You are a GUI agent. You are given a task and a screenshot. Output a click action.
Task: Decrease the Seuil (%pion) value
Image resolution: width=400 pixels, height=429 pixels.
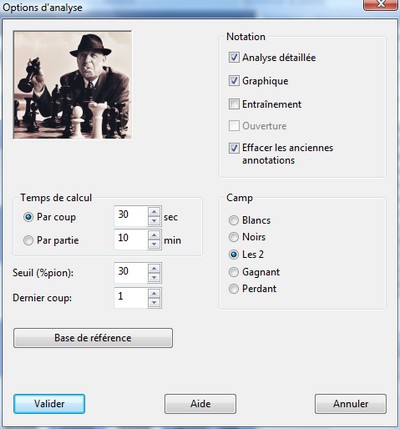(154, 277)
